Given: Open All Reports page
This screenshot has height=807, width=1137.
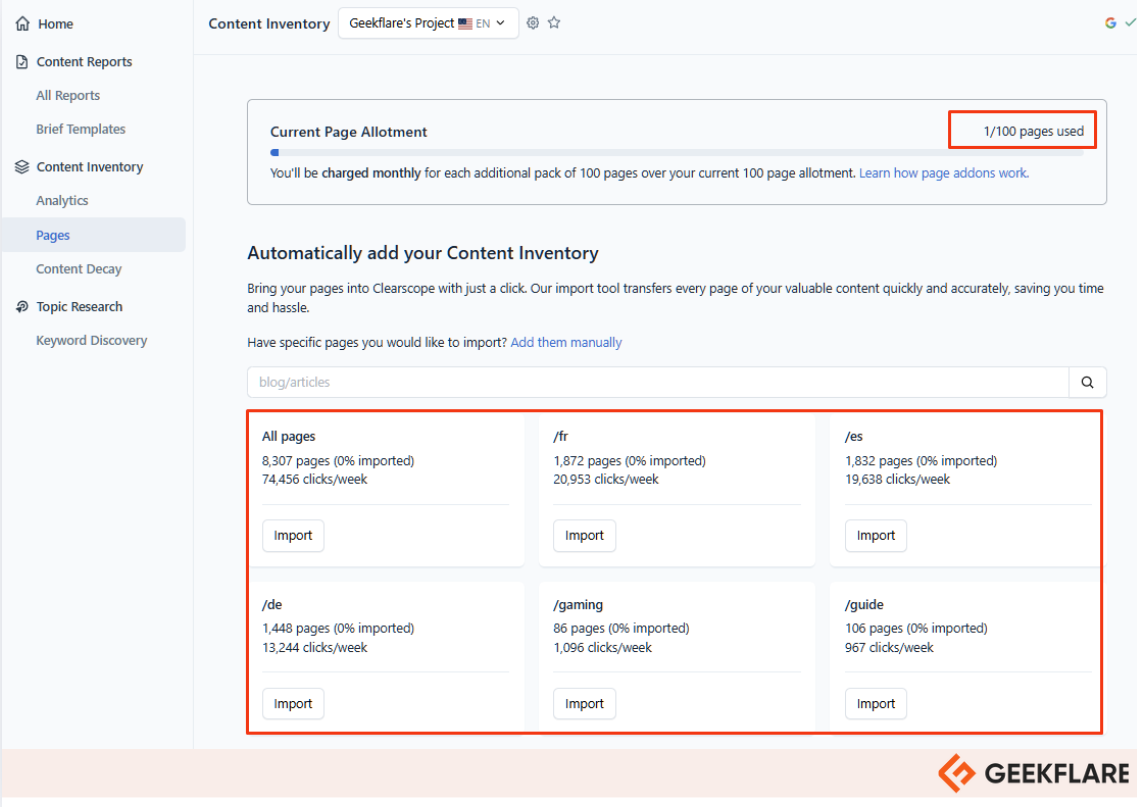Looking at the screenshot, I should (x=68, y=96).
